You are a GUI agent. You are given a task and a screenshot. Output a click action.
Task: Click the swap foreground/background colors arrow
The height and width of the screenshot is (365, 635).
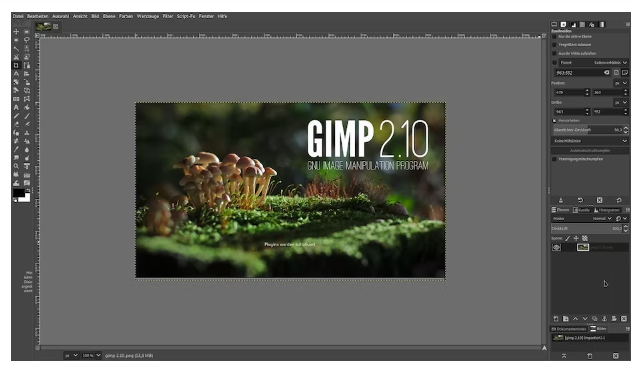(x=28, y=190)
